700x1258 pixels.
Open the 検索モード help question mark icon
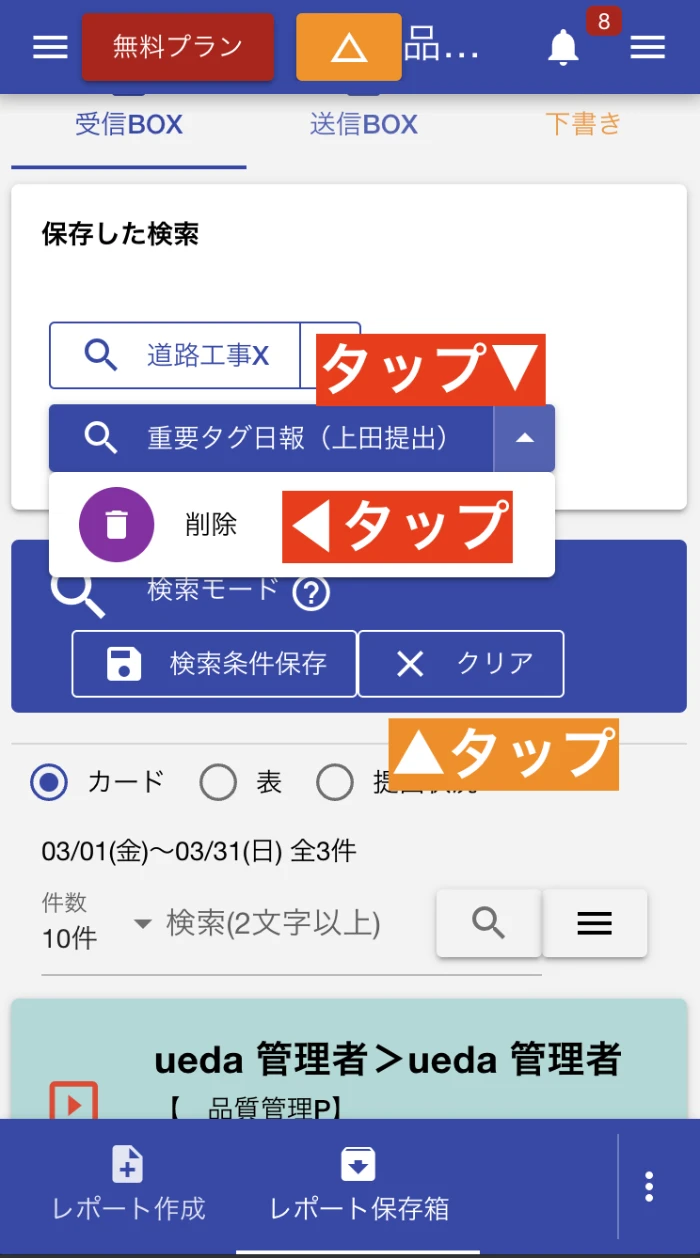[x=311, y=593]
